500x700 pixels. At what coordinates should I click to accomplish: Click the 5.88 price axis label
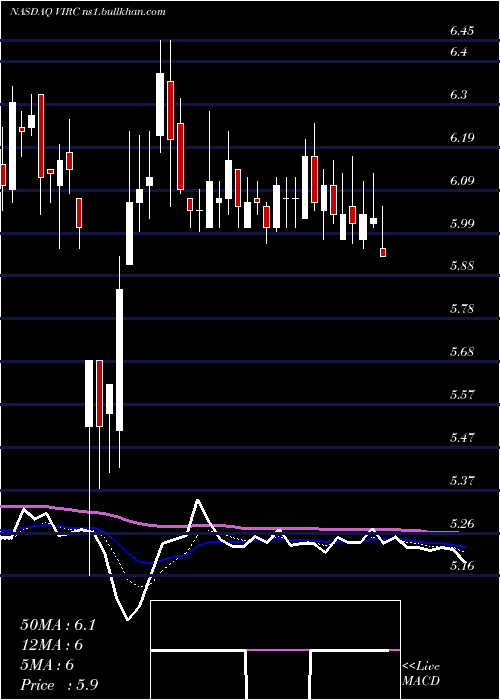(462, 266)
